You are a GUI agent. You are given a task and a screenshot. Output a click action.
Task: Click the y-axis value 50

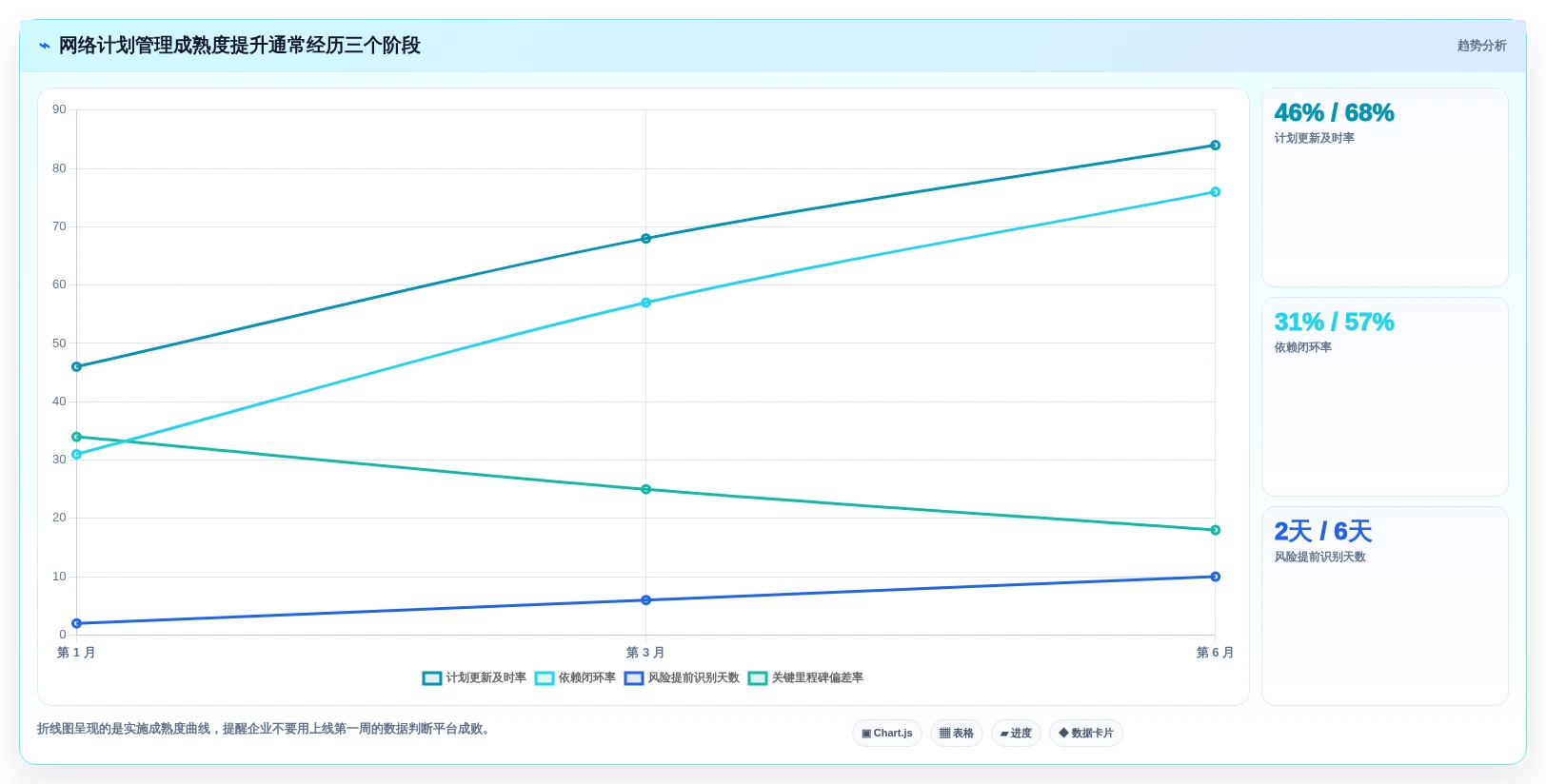coord(59,343)
